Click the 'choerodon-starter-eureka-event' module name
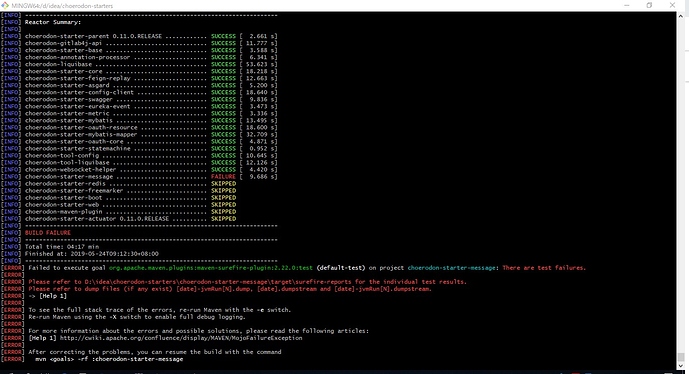The width and height of the screenshot is (689, 374). point(77,106)
